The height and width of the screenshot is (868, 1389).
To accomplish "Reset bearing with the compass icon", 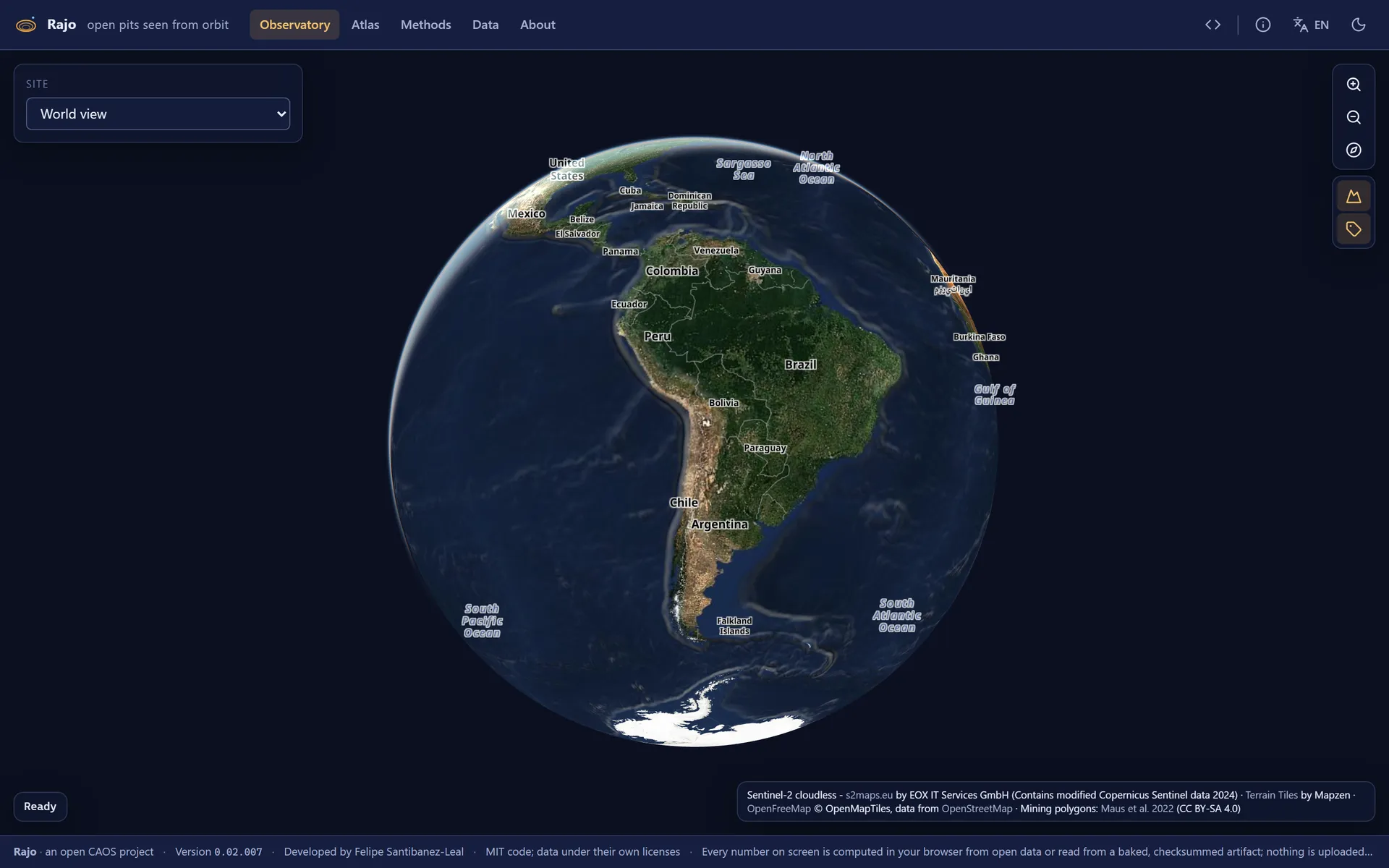I will [1354, 150].
